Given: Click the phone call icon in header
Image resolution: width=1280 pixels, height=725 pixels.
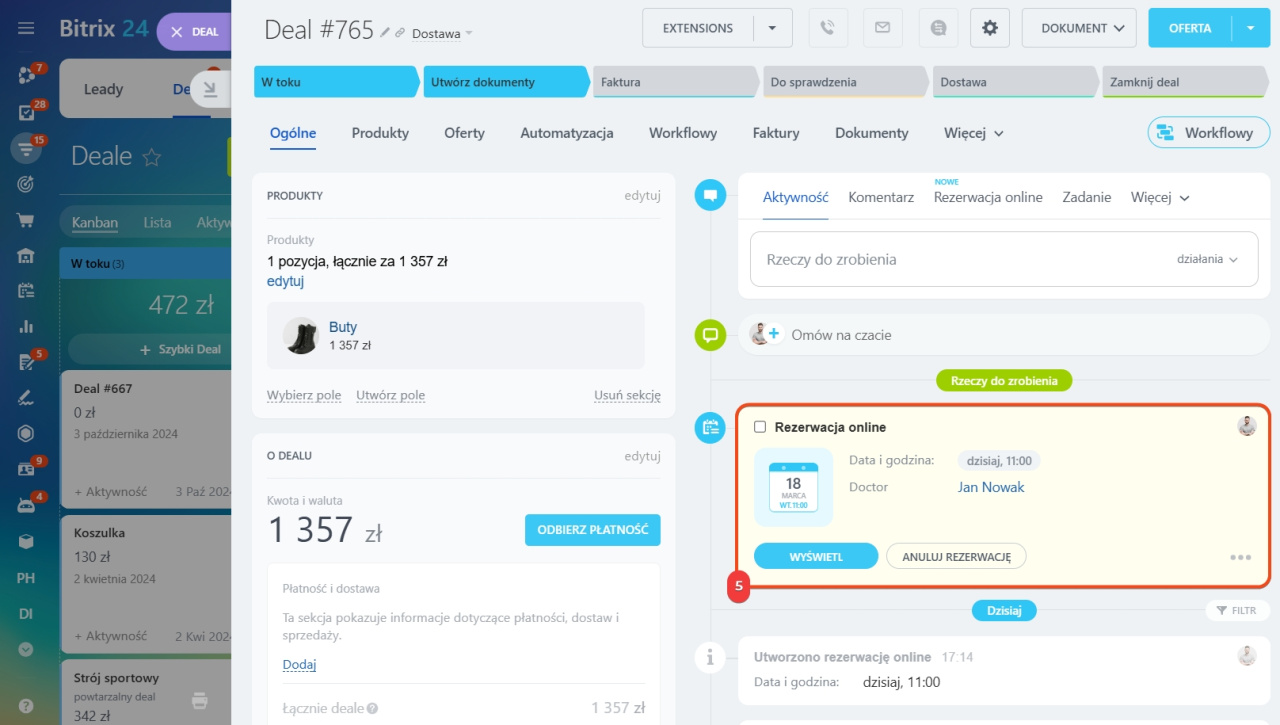Looking at the screenshot, I should pyautogui.click(x=827, y=28).
